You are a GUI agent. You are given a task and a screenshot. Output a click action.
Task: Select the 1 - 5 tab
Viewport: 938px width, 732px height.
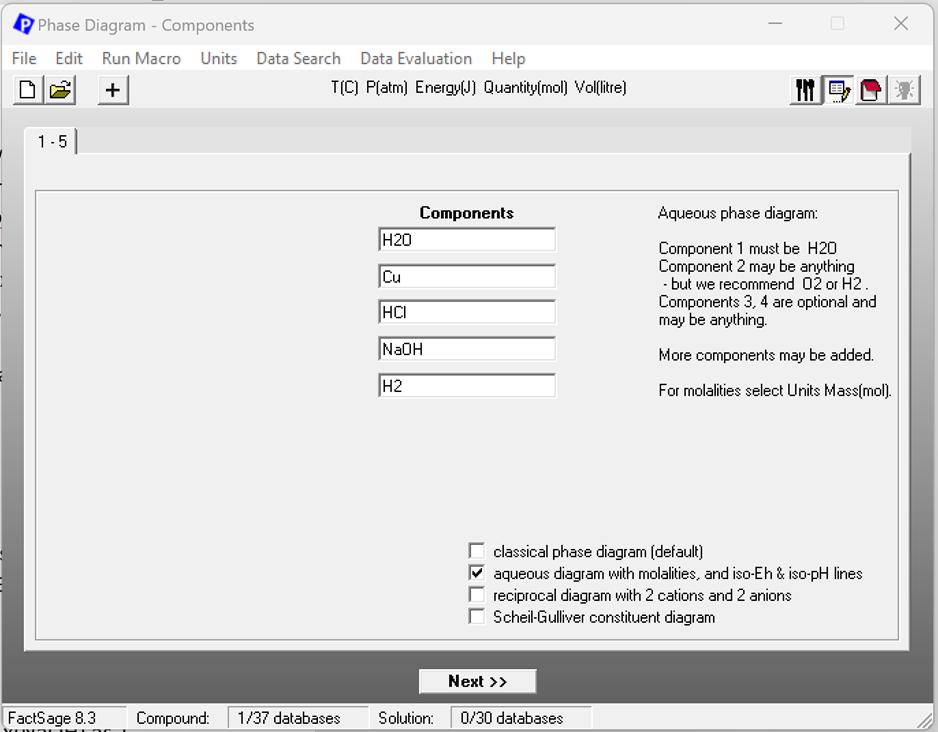click(52, 142)
